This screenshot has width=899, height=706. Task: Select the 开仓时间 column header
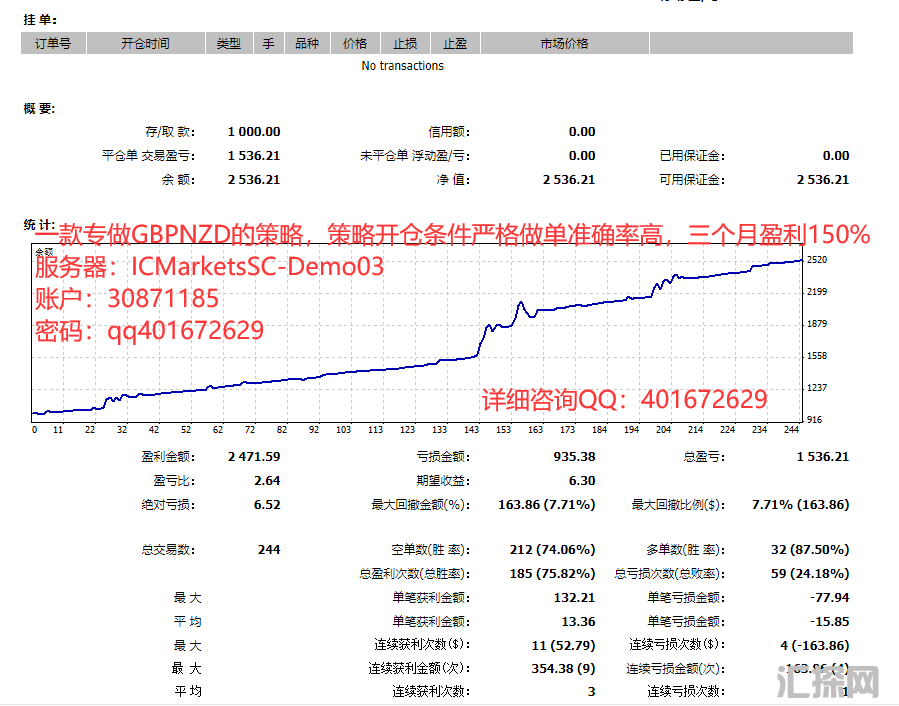(145, 43)
